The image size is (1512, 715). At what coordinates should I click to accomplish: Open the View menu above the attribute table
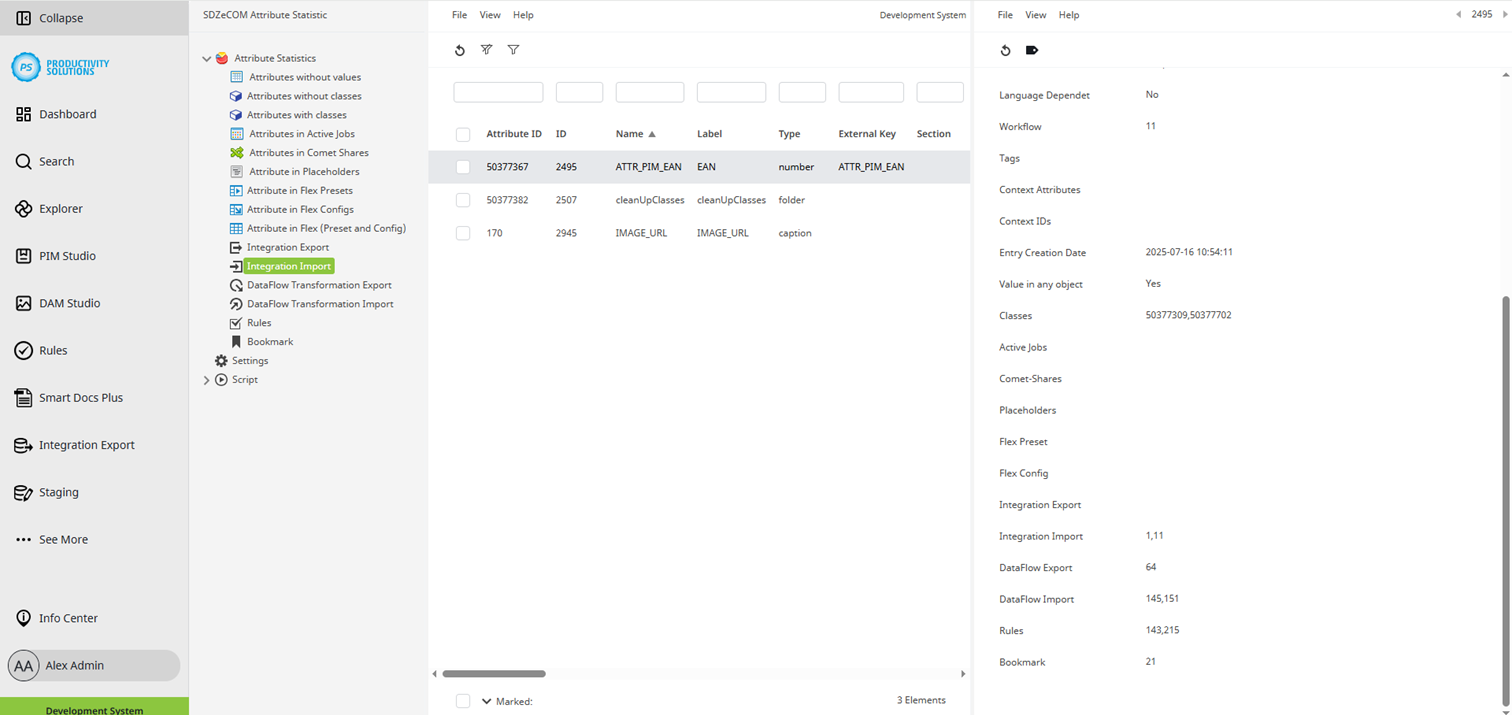pyautogui.click(x=489, y=15)
